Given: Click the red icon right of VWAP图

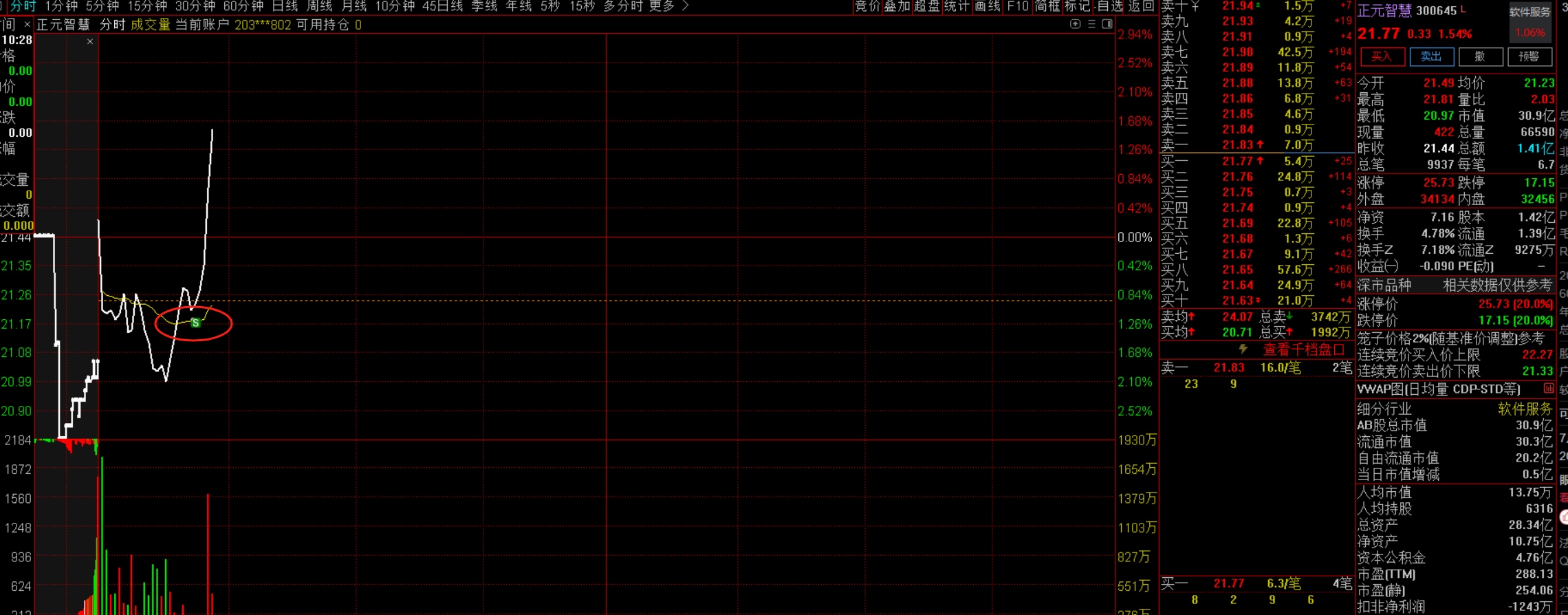Looking at the screenshot, I should click(x=1549, y=389).
